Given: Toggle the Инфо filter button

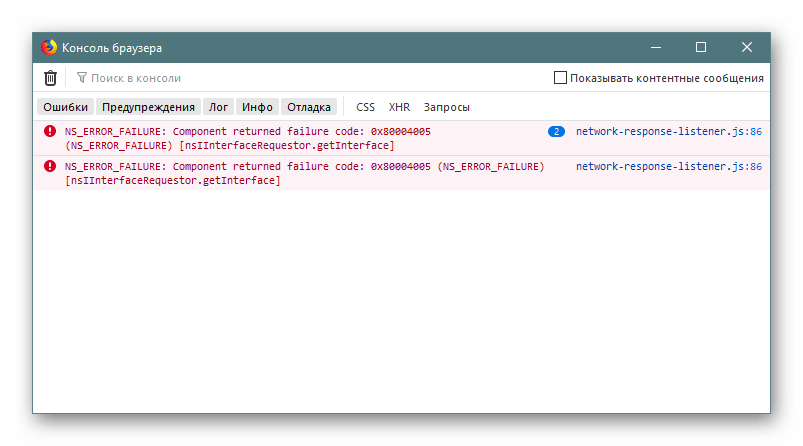Looking at the screenshot, I should tap(257, 107).
